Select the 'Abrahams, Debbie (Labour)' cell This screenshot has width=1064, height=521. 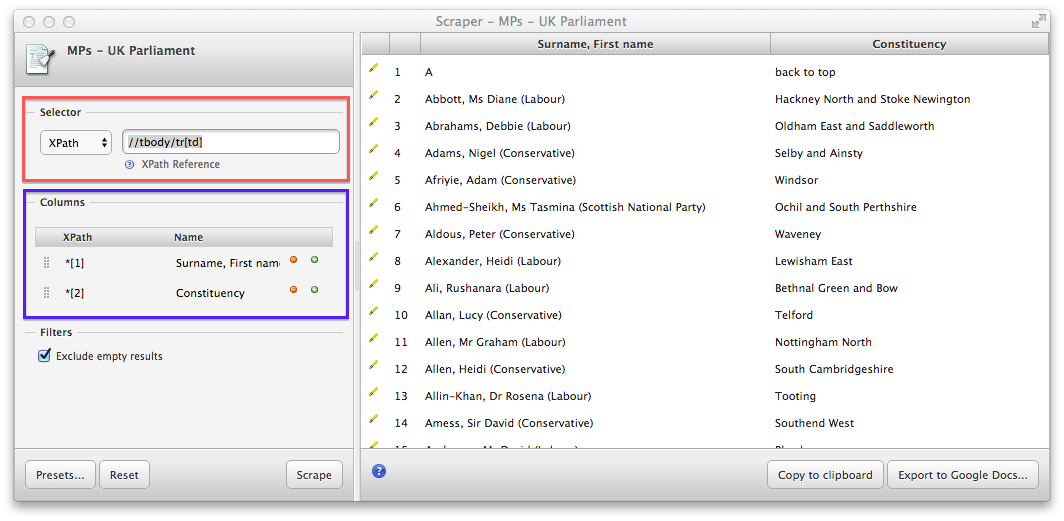tap(497, 126)
